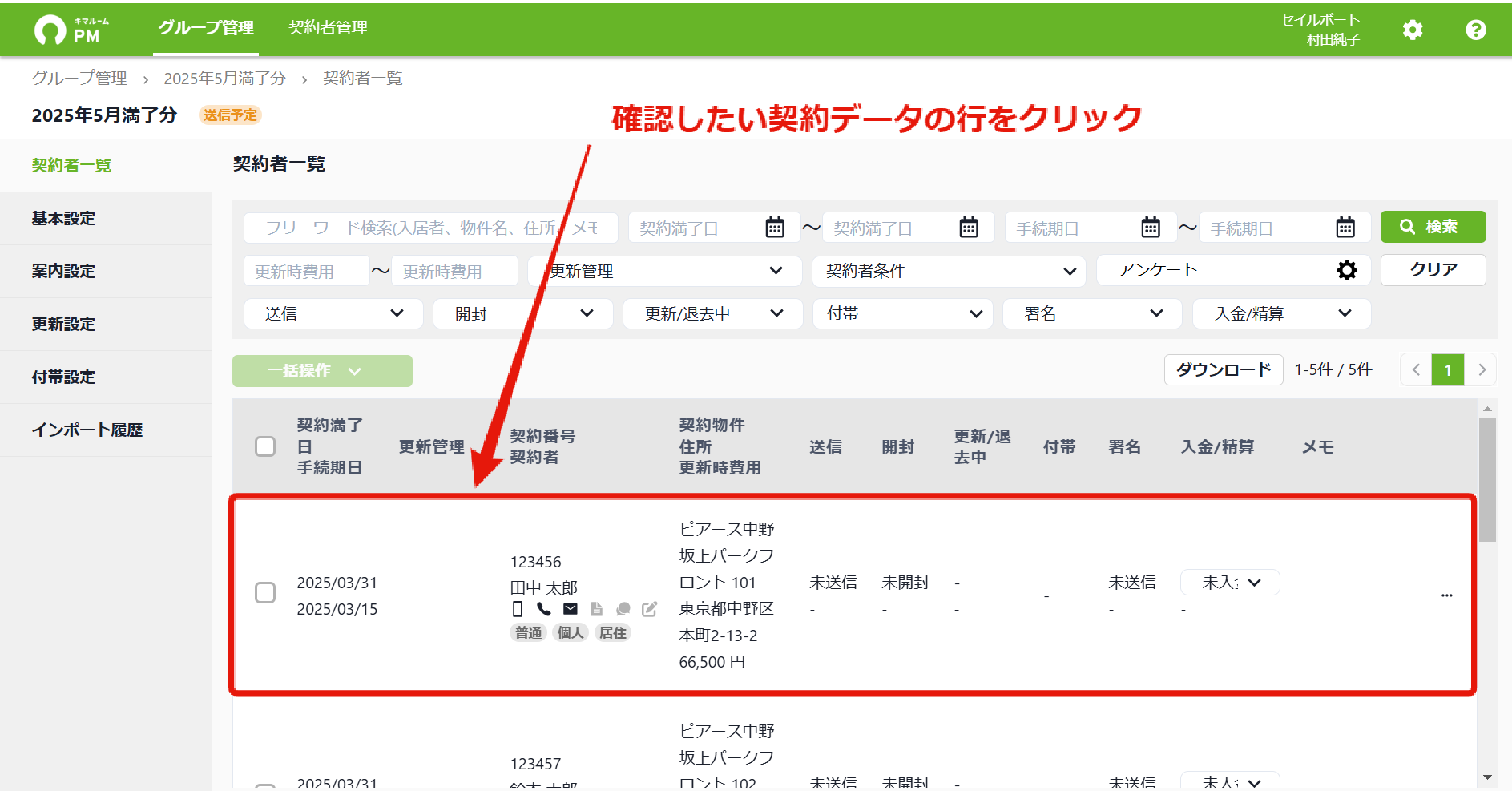The height and width of the screenshot is (791, 1512).
Task: Click the ダウンロード button
Action: pos(1224,370)
